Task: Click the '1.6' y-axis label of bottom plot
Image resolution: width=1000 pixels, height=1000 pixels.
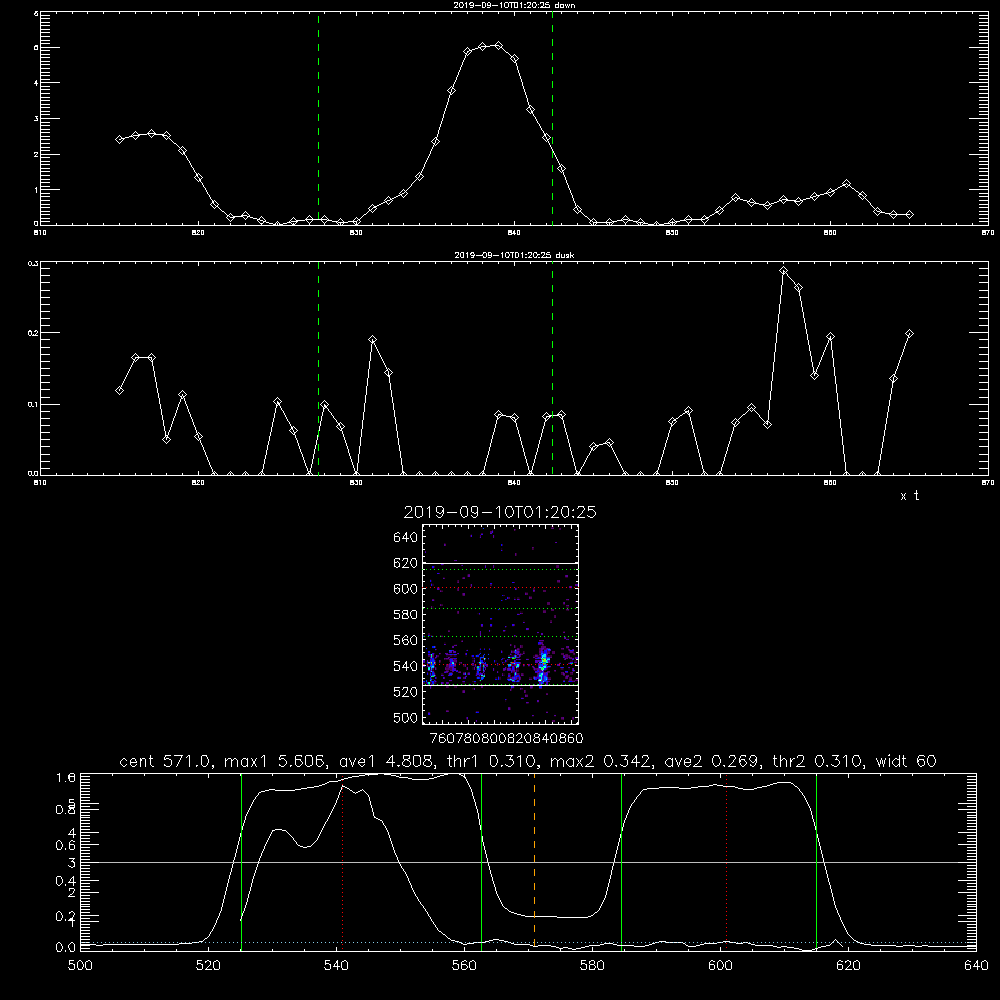Action: click(x=66, y=777)
